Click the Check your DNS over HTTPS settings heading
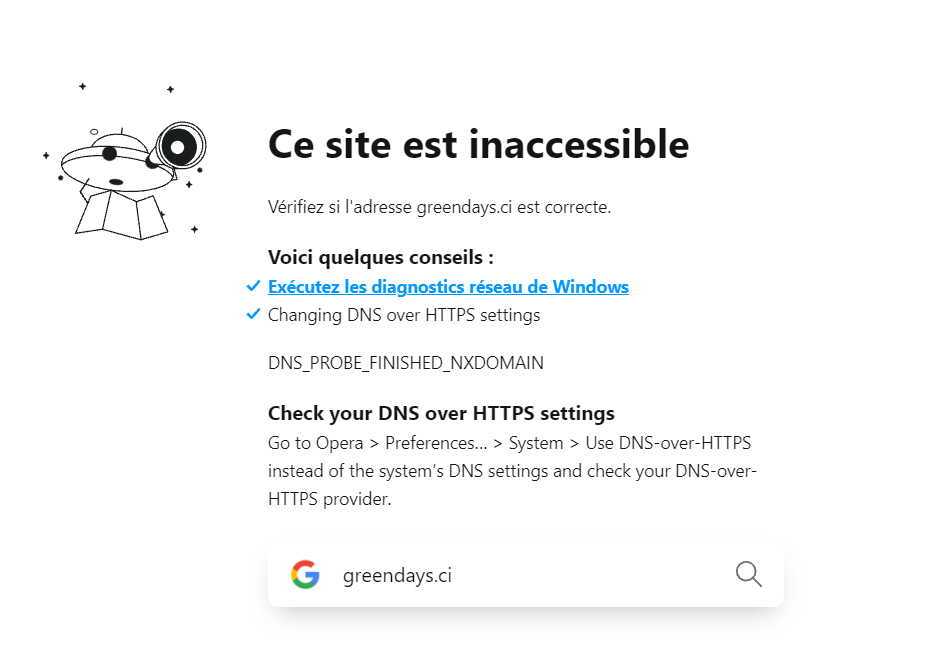The image size is (947, 656). 441,413
